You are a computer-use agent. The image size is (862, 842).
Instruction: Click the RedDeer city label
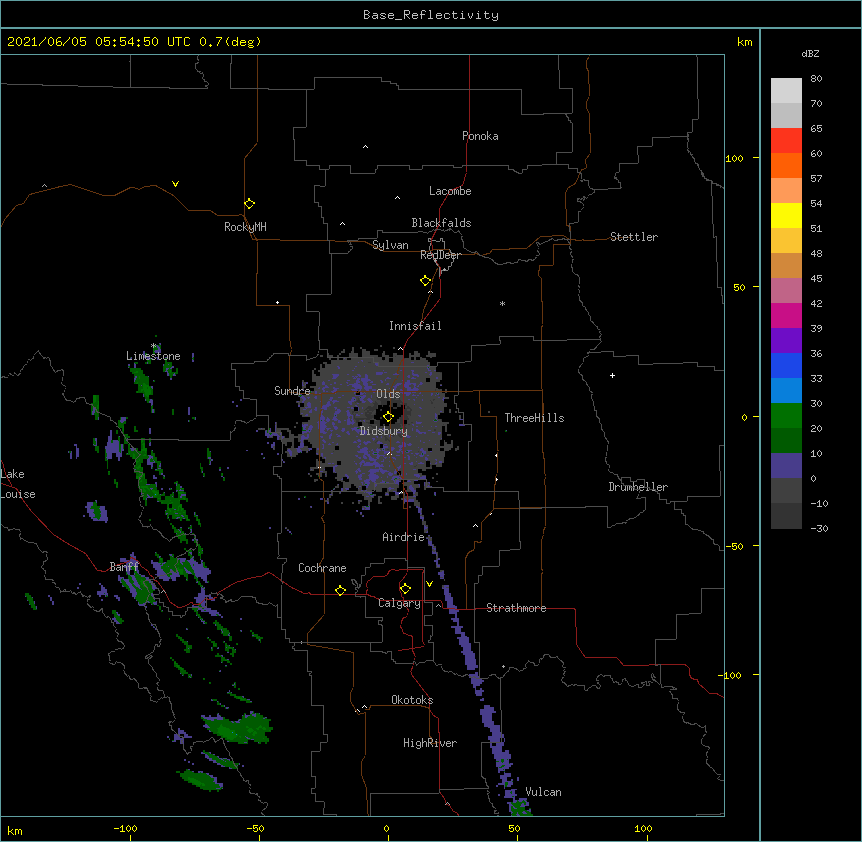point(440,255)
